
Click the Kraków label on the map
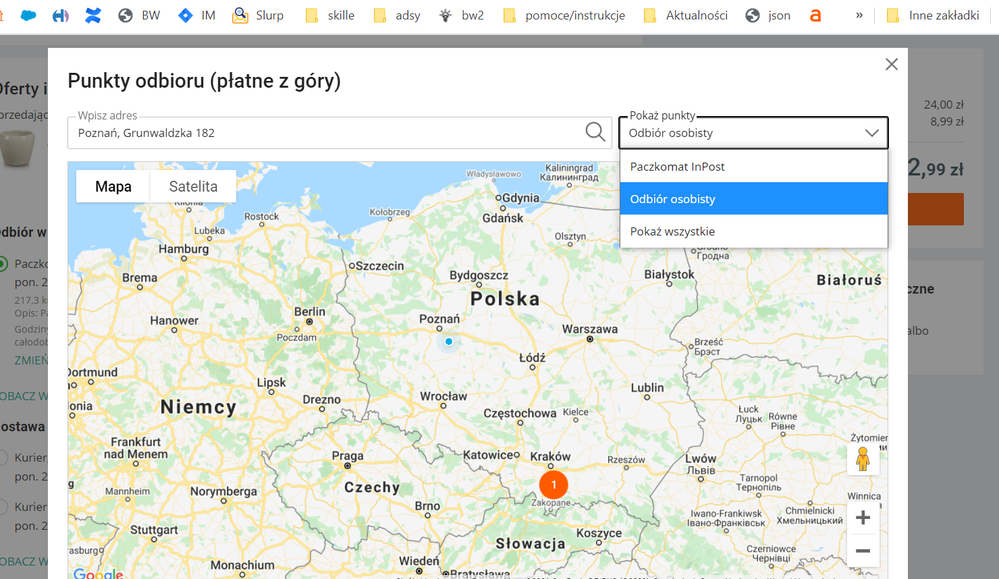tap(550, 457)
